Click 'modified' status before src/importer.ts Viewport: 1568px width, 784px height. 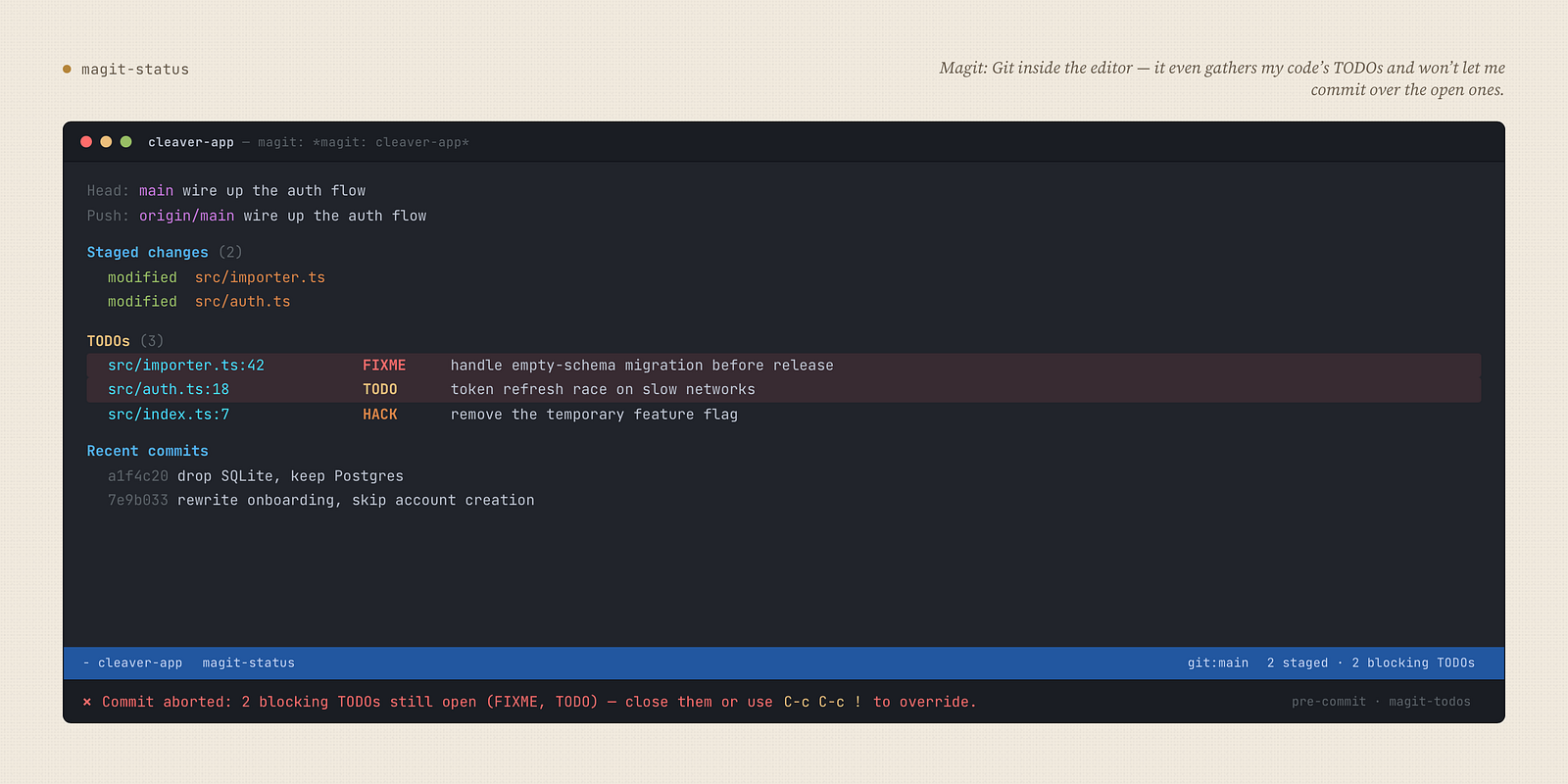[x=142, y=277]
